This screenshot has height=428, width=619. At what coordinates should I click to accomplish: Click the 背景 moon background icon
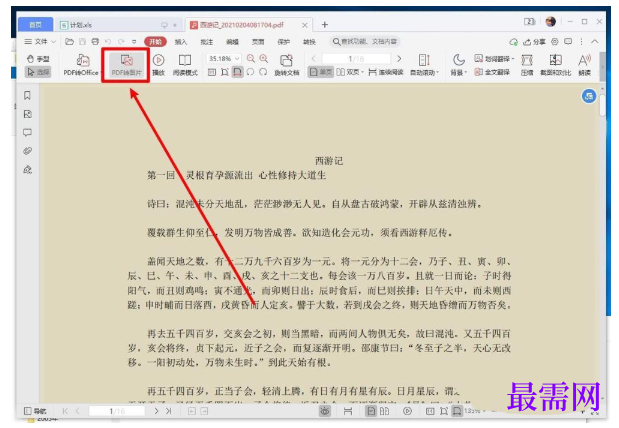(458, 60)
